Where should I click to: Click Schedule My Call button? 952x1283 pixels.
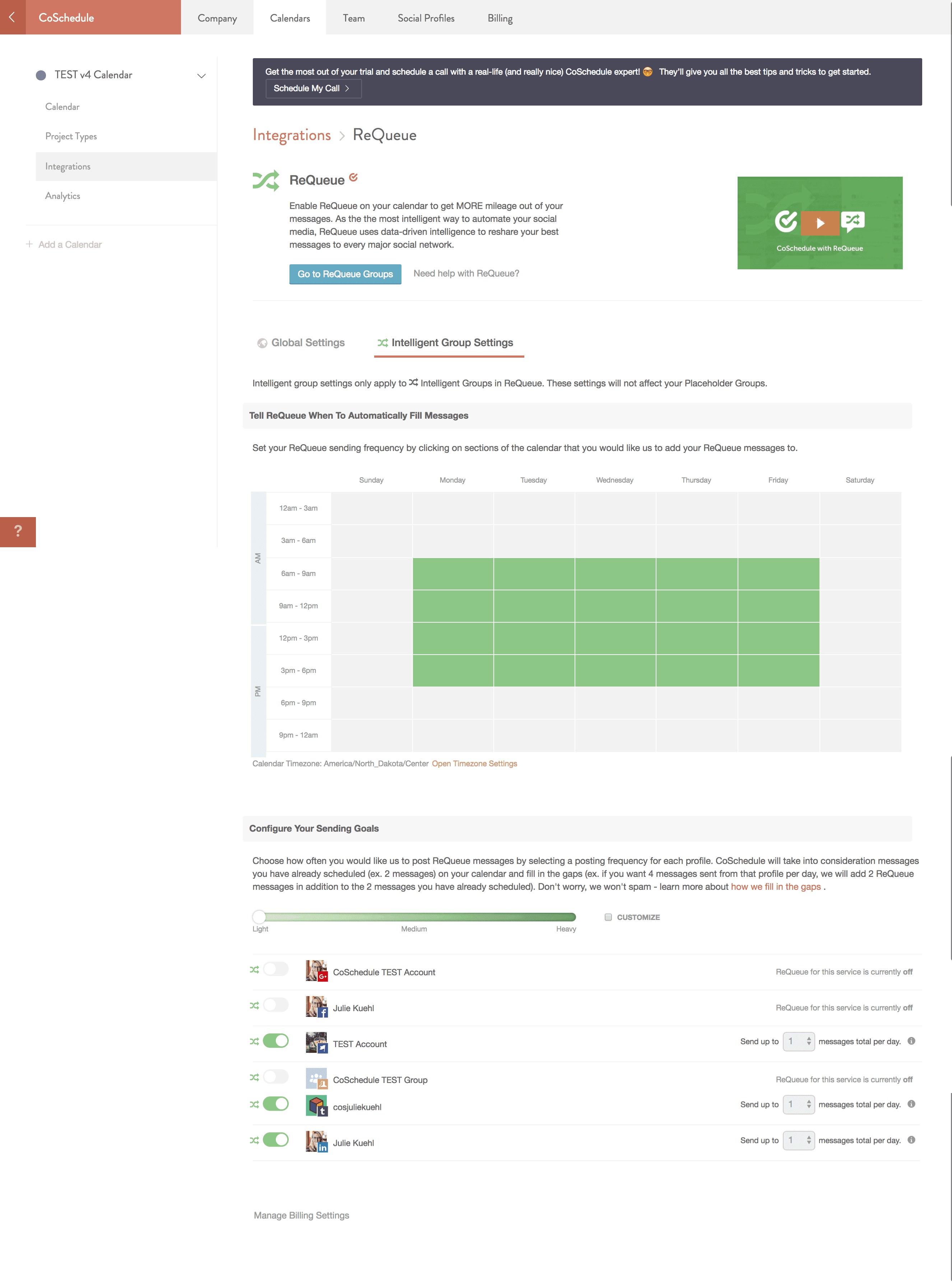[313, 88]
